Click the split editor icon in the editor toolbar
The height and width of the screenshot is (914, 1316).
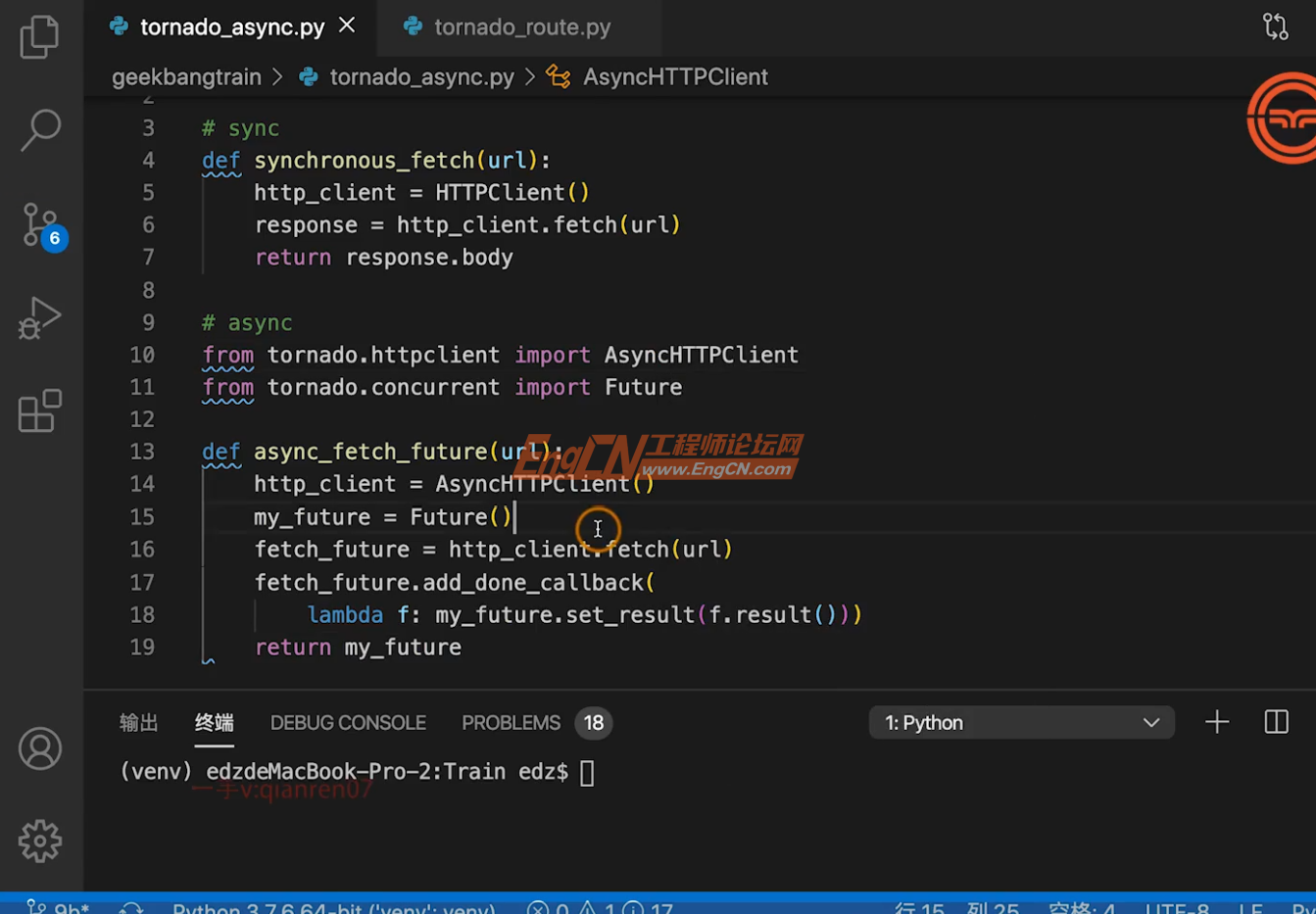tap(1275, 26)
